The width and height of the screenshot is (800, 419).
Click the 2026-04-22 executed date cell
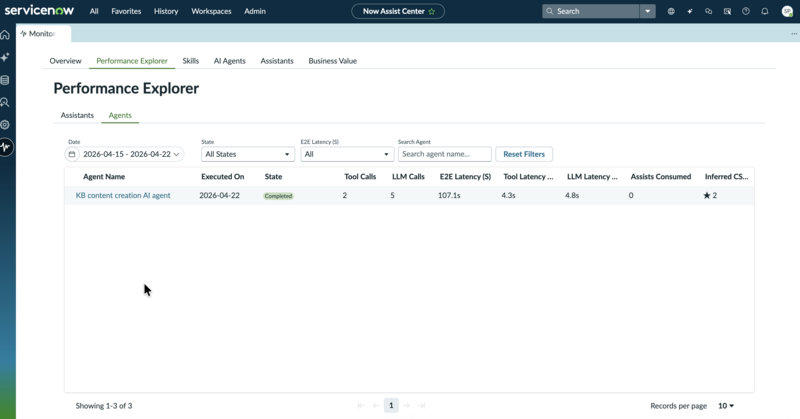219,195
